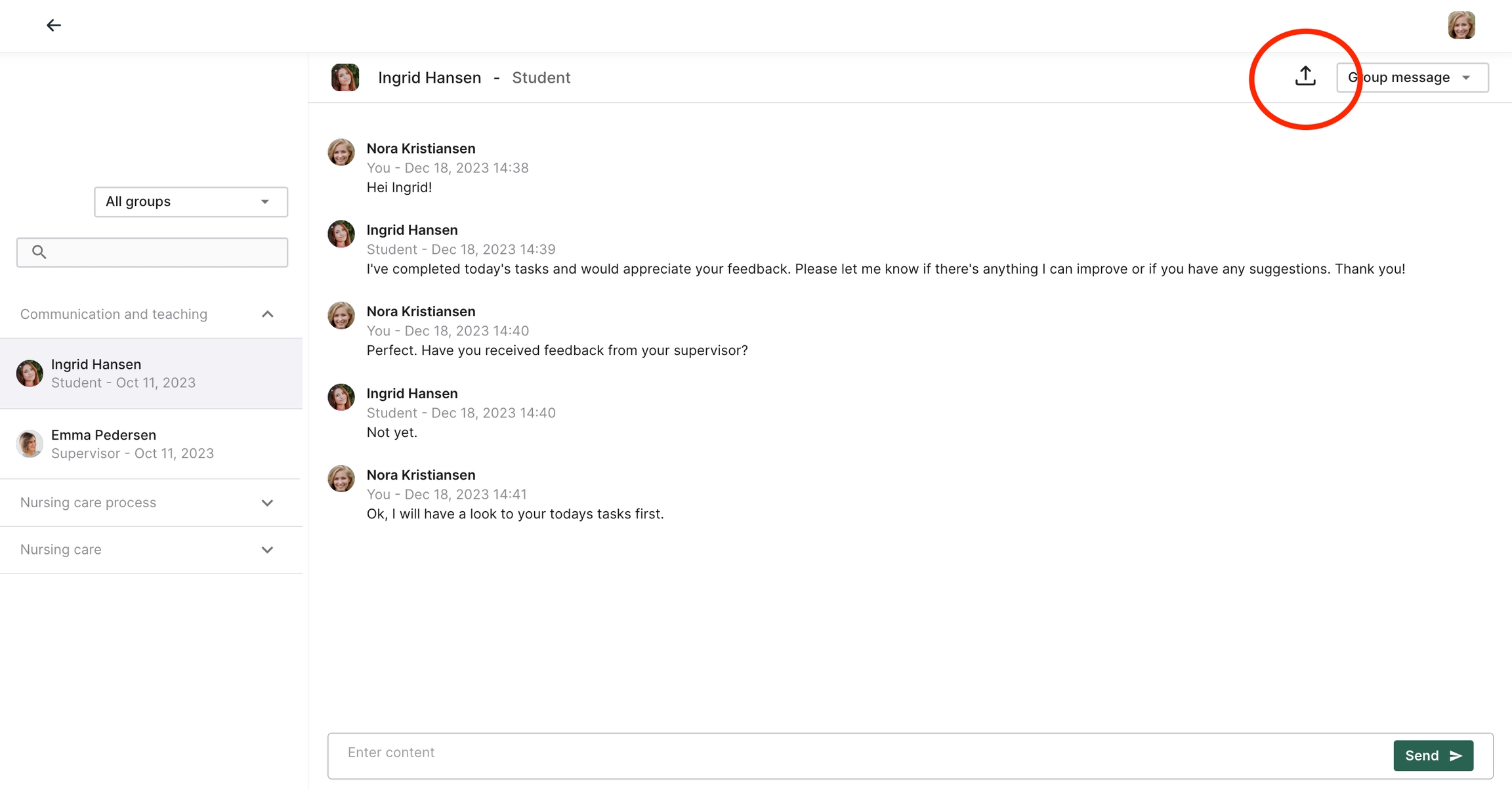Click Ingrid's avatar on 'Not yet.' message
1512x790 pixels.
[x=341, y=397]
